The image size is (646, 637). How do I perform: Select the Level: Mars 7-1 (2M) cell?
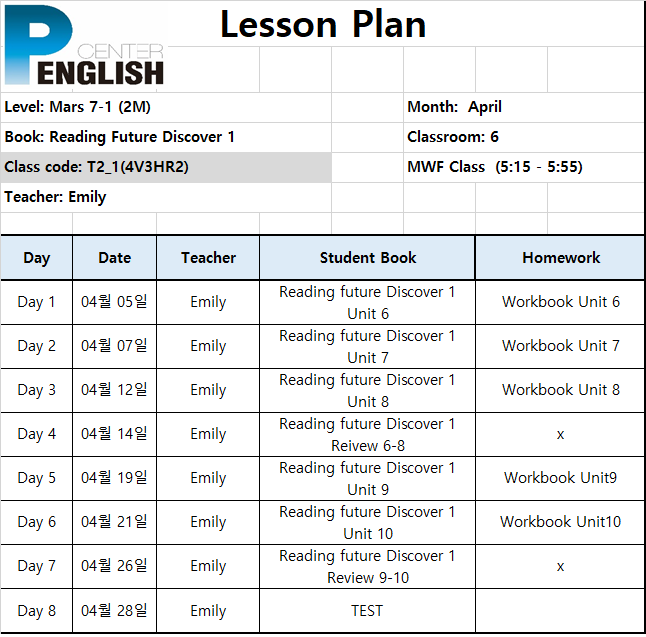(x=166, y=107)
